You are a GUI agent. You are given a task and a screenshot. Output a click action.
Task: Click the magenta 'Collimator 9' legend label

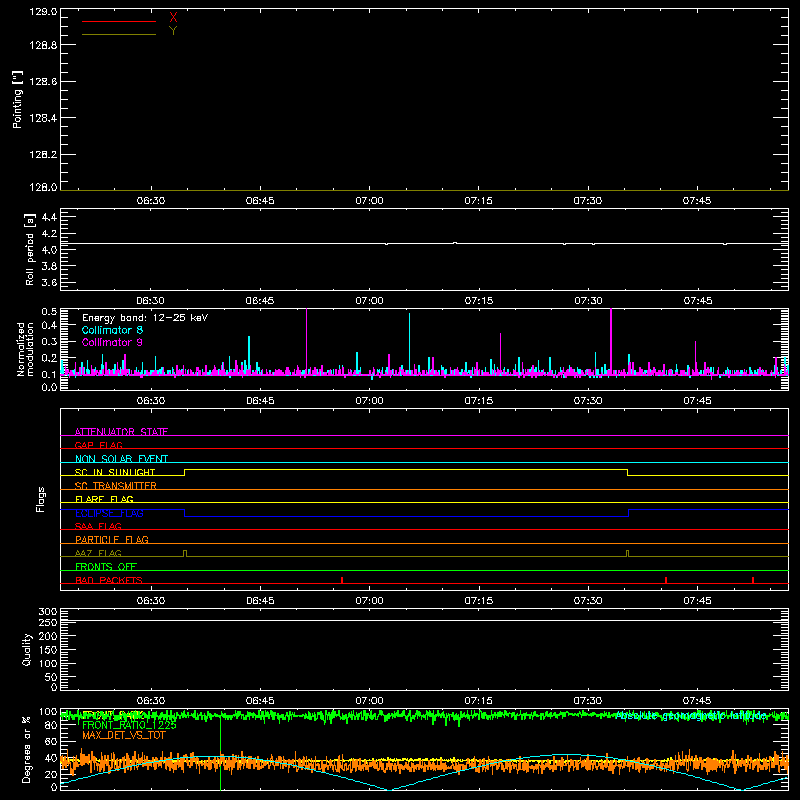coord(112,342)
